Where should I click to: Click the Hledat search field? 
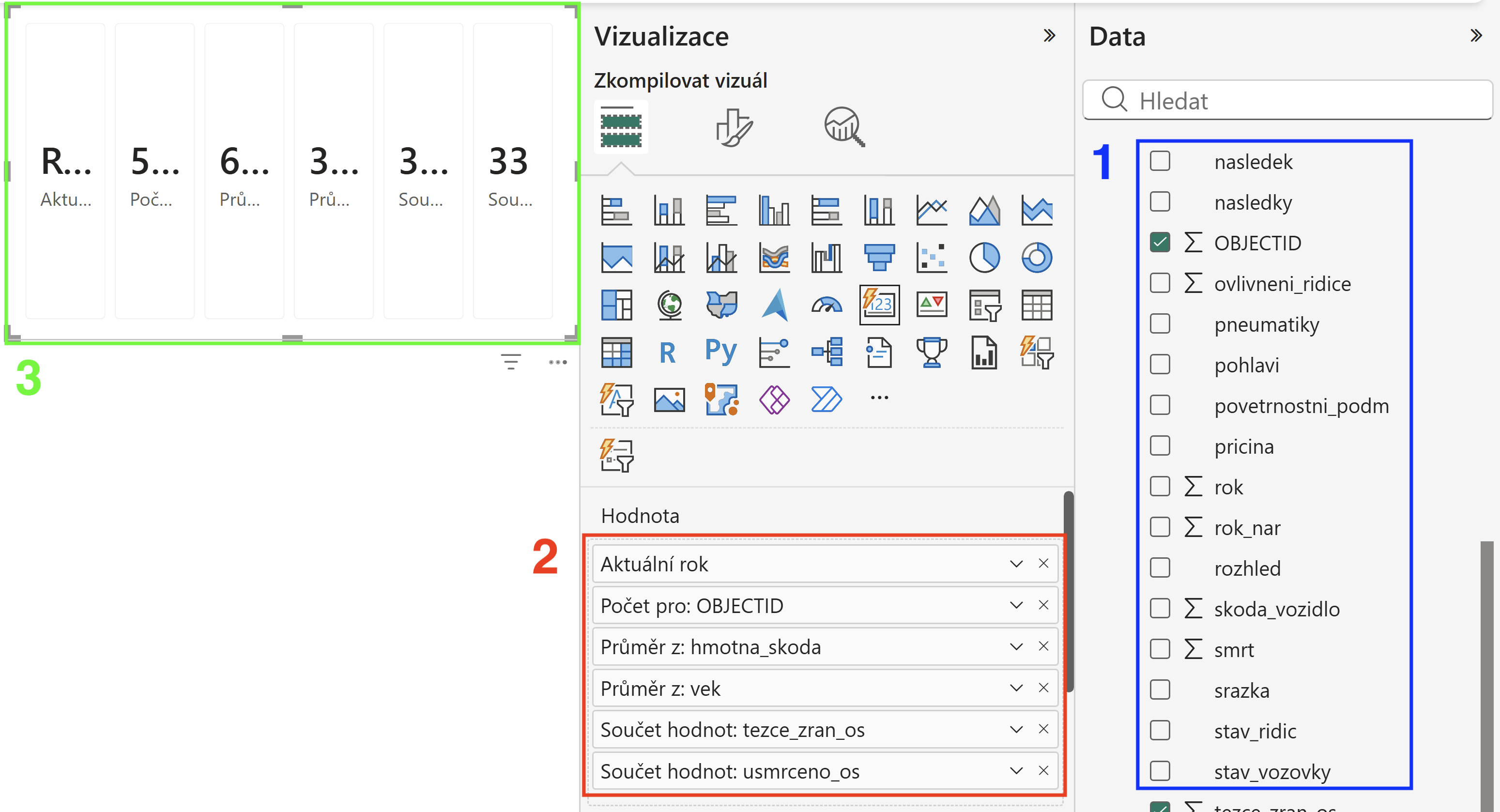coord(1287,100)
